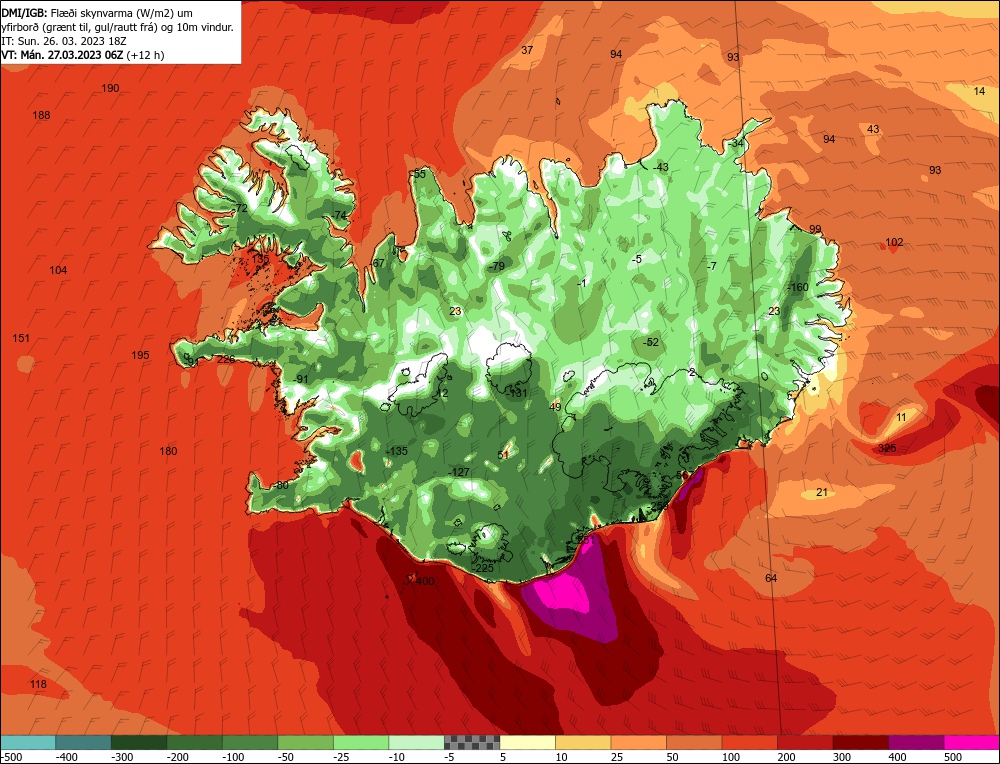Click the ocean value 195
The width and height of the screenshot is (1000, 764).
point(140,355)
